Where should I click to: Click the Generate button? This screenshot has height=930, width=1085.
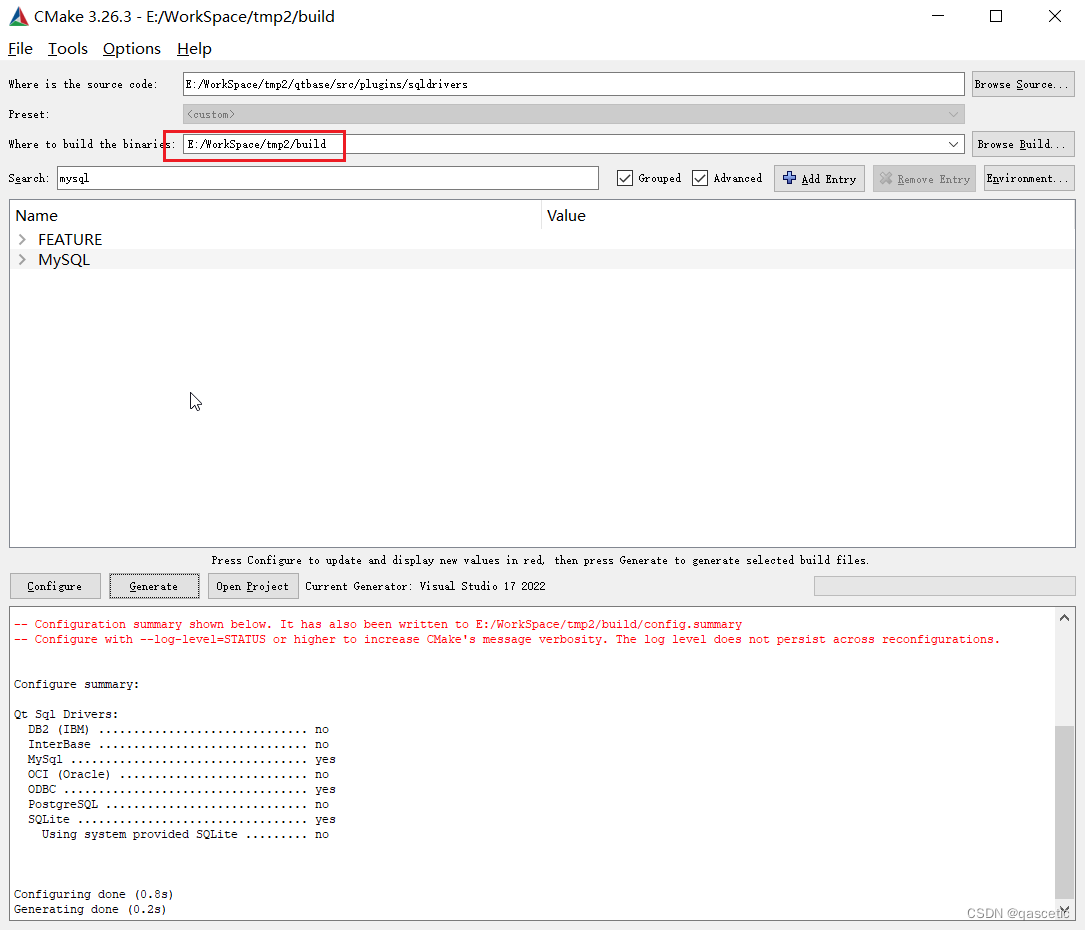[154, 586]
